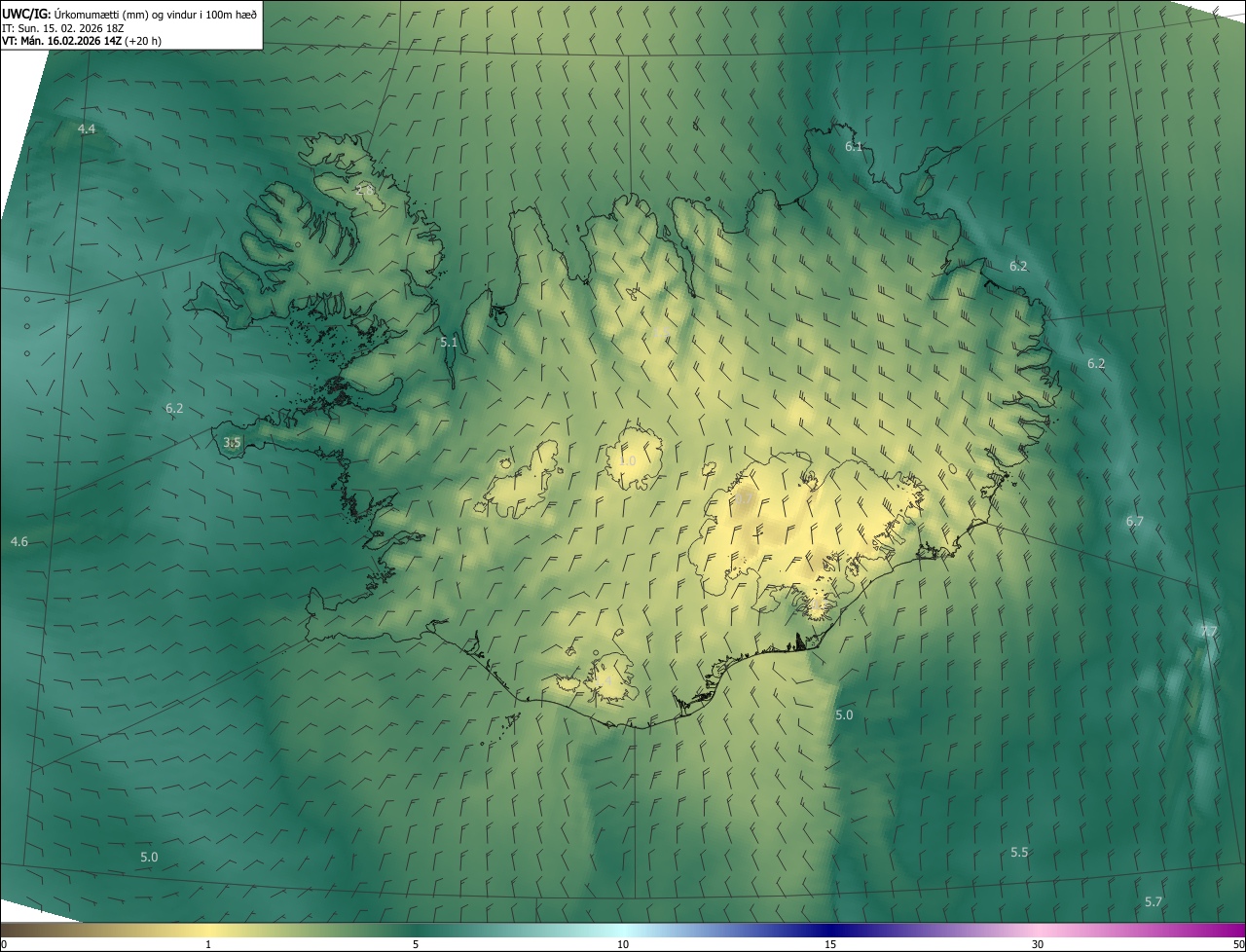The width and height of the screenshot is (1246, 952).
Task: Select the color scale tick label '10'
Action: (623, 945)
